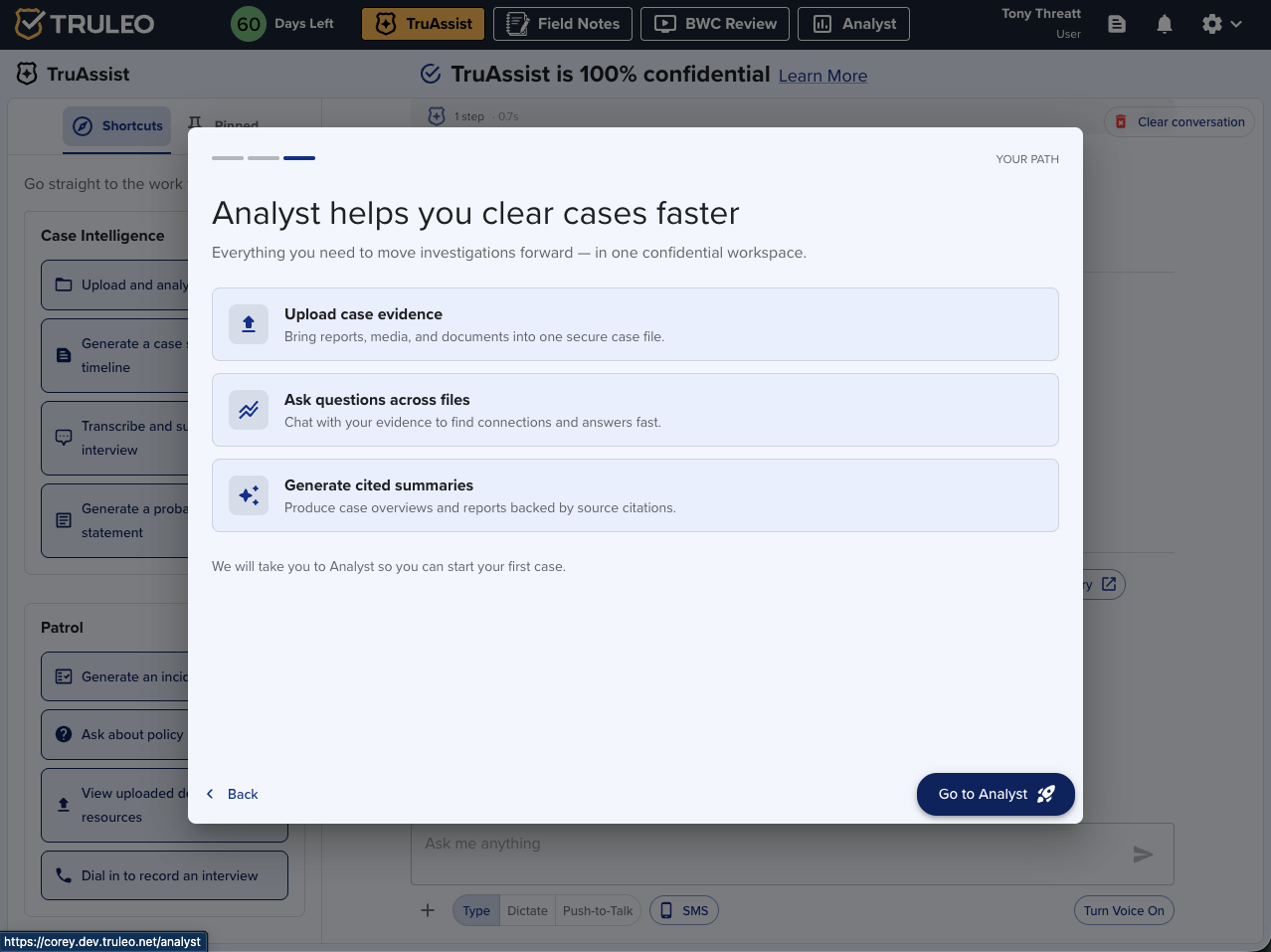Select the Pinned tab
This screenshot has width=1271, height=952.
[223, 124]
